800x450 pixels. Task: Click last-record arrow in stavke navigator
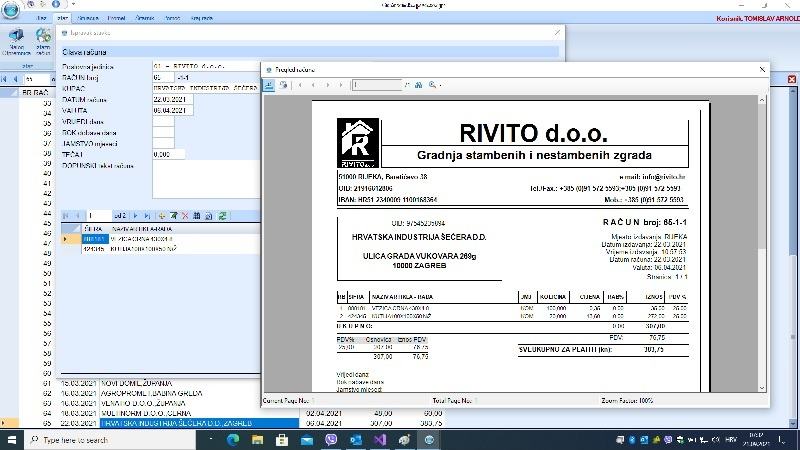tap(147, 216)
